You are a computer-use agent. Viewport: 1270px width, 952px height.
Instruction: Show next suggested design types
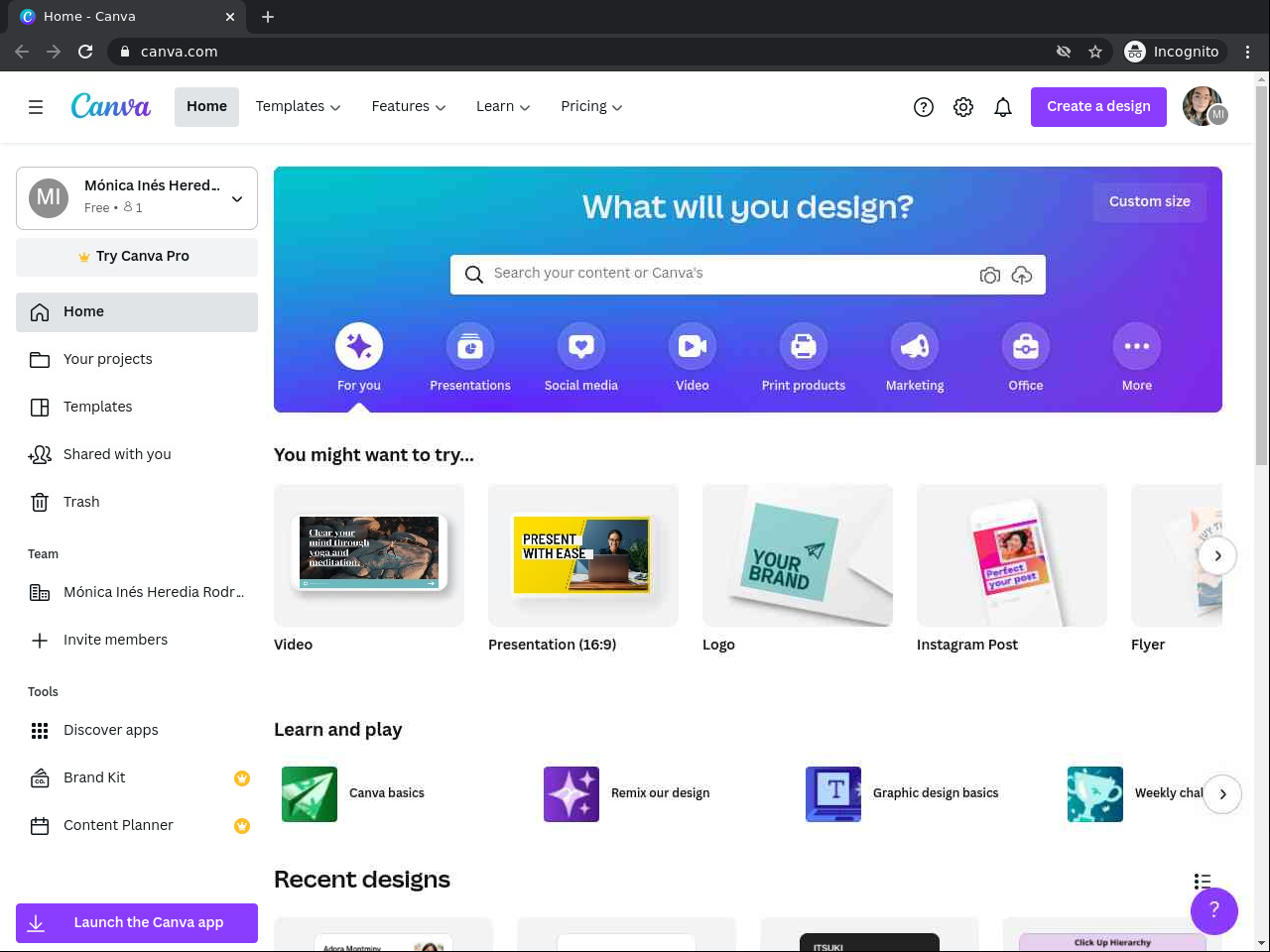coord(1217,556)
